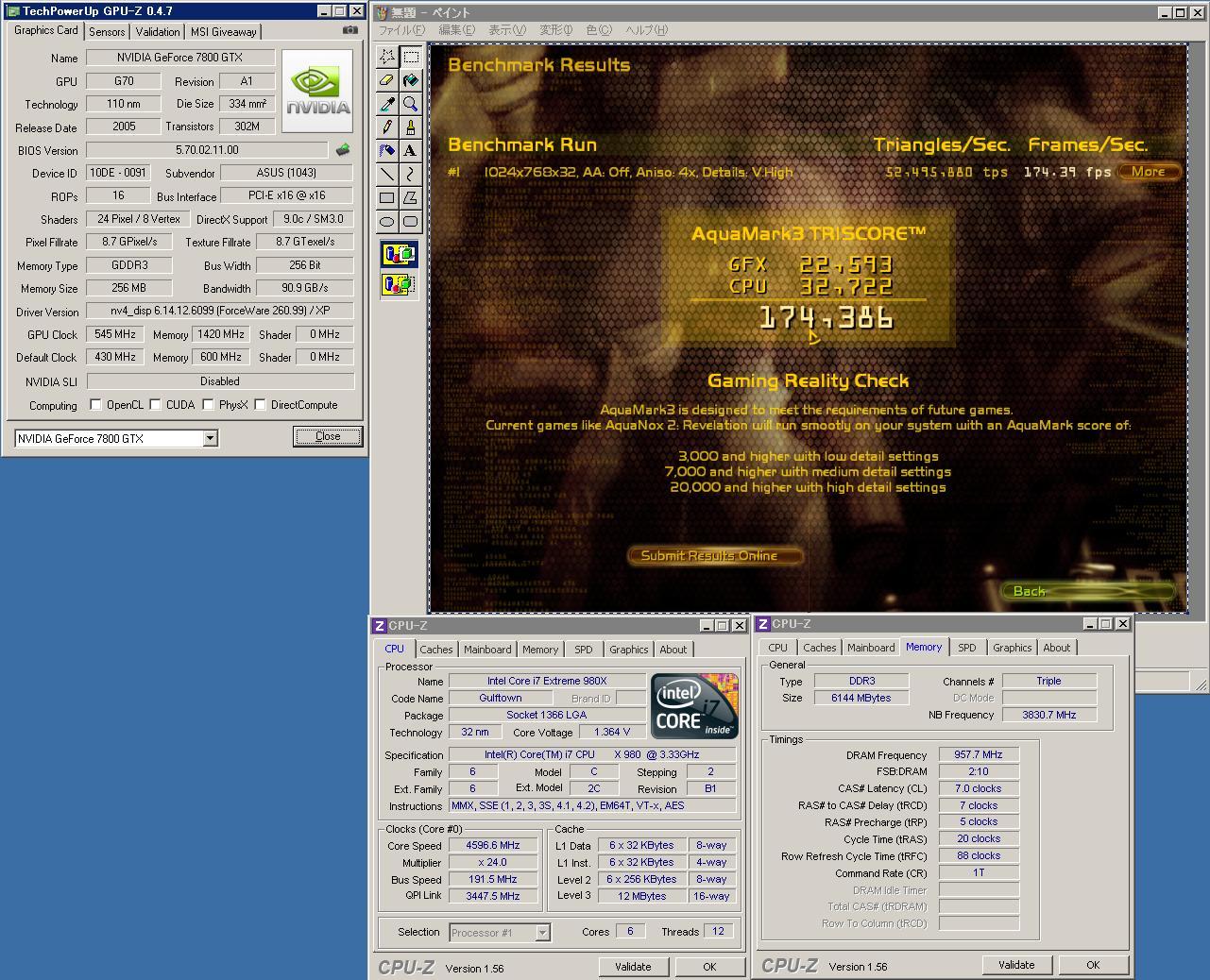Choose the Fill With Color bucket tool
This screenshot has height=980, width=1210.
click(x=410, y=80)
